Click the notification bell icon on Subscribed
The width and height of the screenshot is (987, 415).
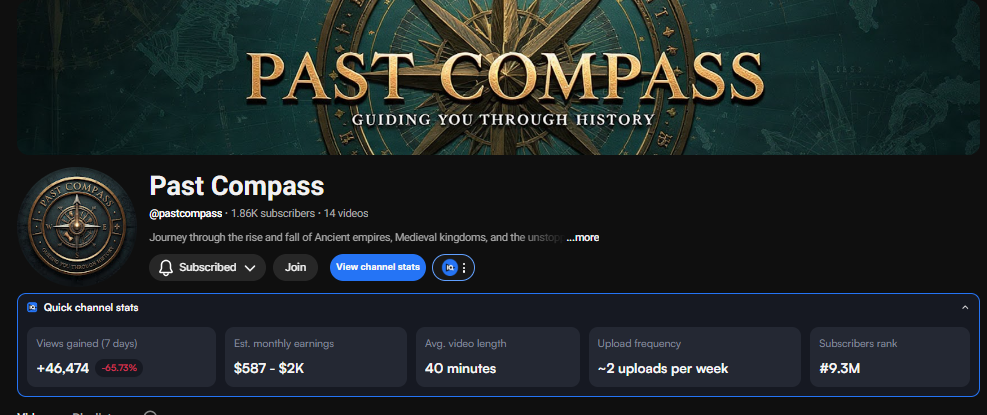(x=166, y=268)
